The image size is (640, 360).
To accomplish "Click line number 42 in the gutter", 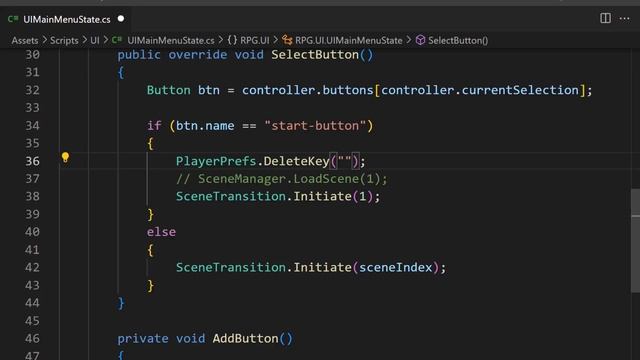I will click(33, 267).
